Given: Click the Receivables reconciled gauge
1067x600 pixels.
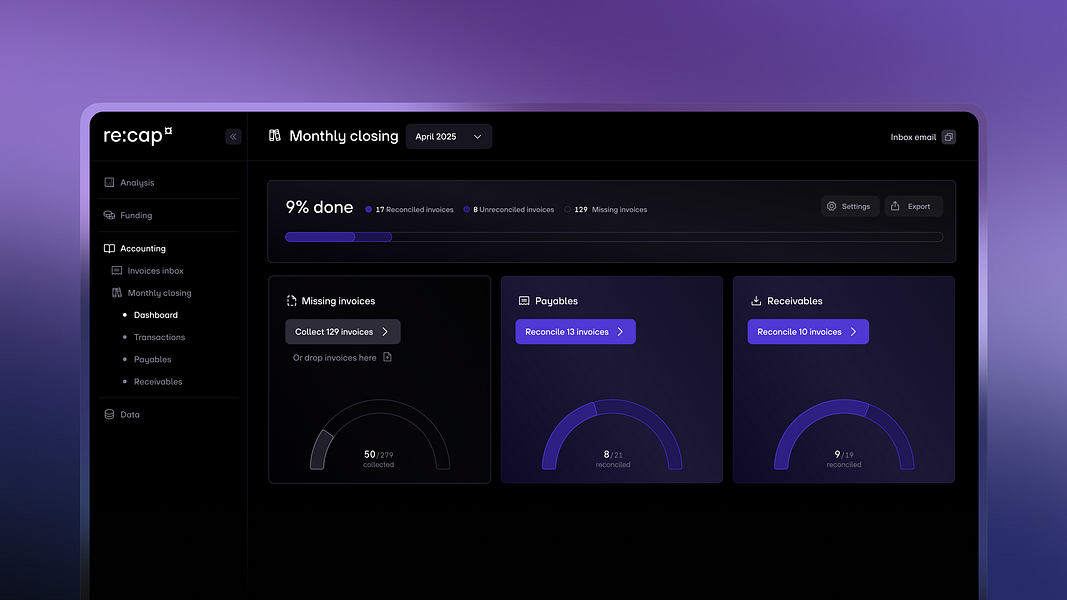Looking at the screenshot, I should point(844,434).
